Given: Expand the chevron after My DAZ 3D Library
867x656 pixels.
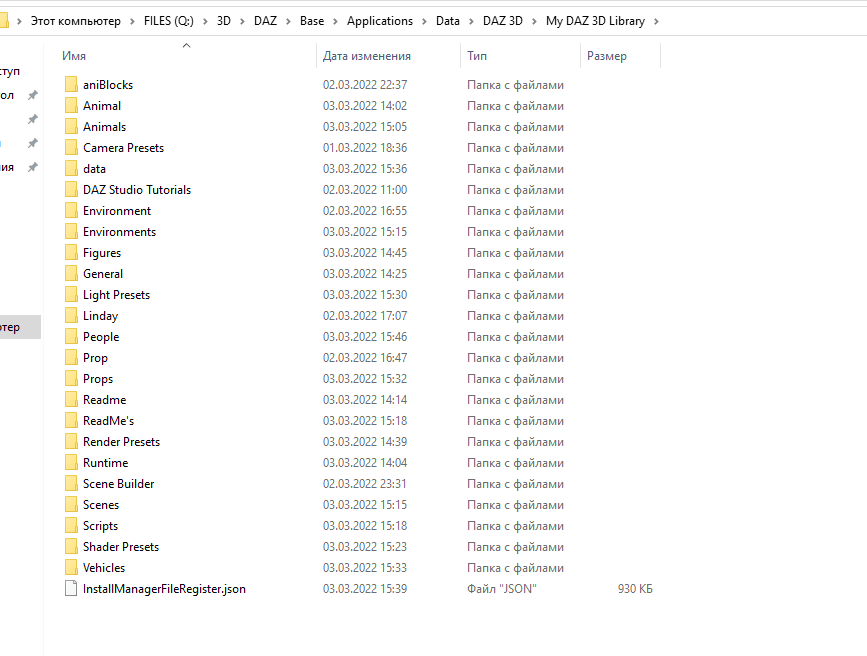Looking at the screenshot, I should (x=656, y=22).
